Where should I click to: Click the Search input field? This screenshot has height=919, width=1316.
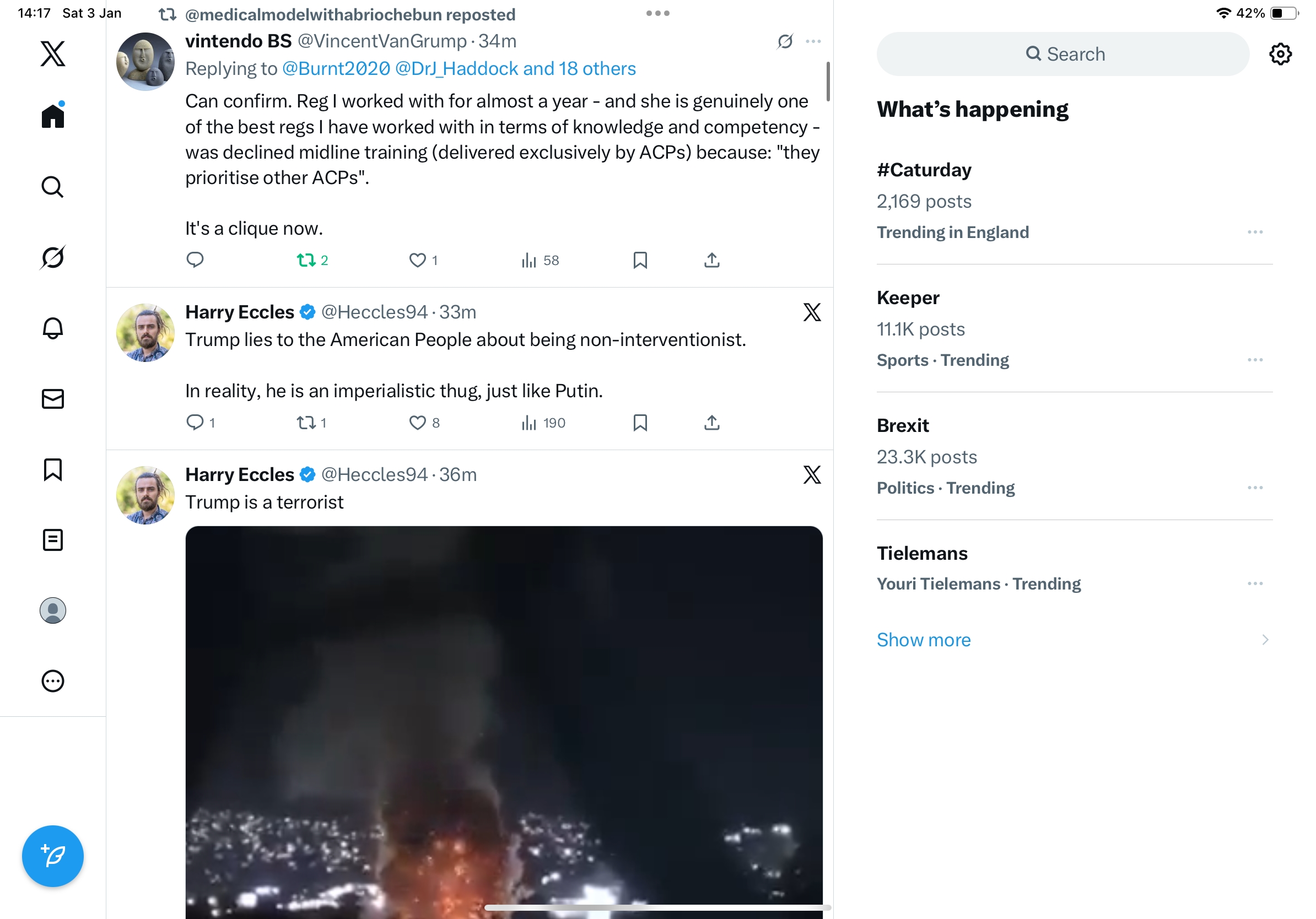pos(1062,55)
